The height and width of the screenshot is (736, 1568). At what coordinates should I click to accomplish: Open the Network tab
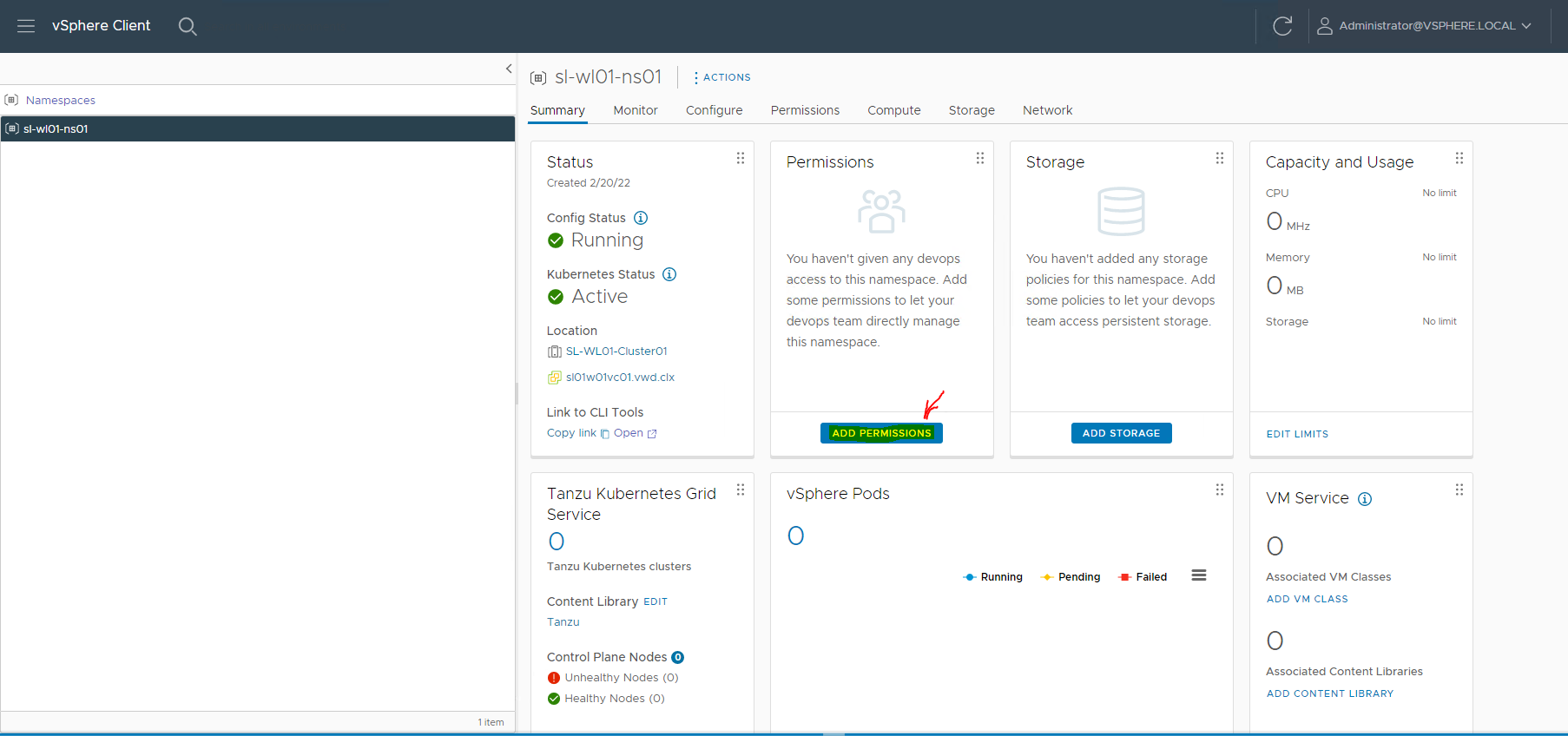(x=1047, y=110)
